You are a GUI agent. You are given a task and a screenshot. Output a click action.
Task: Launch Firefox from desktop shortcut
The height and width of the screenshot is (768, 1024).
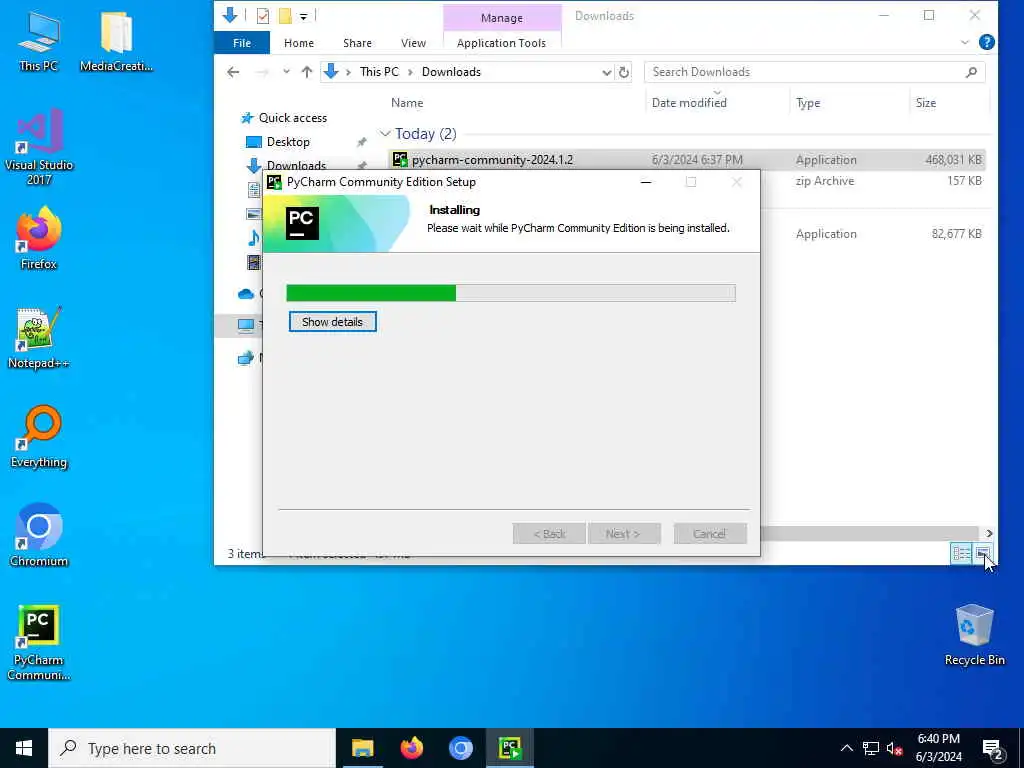(39, 238)
